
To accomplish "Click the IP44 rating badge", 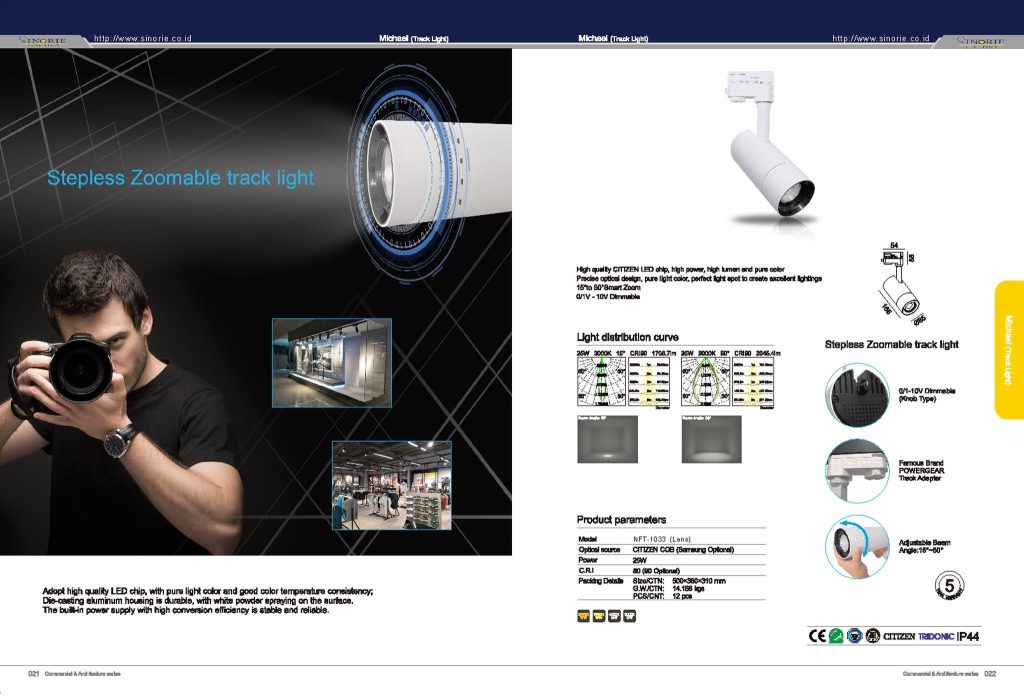I will (970, 636).
